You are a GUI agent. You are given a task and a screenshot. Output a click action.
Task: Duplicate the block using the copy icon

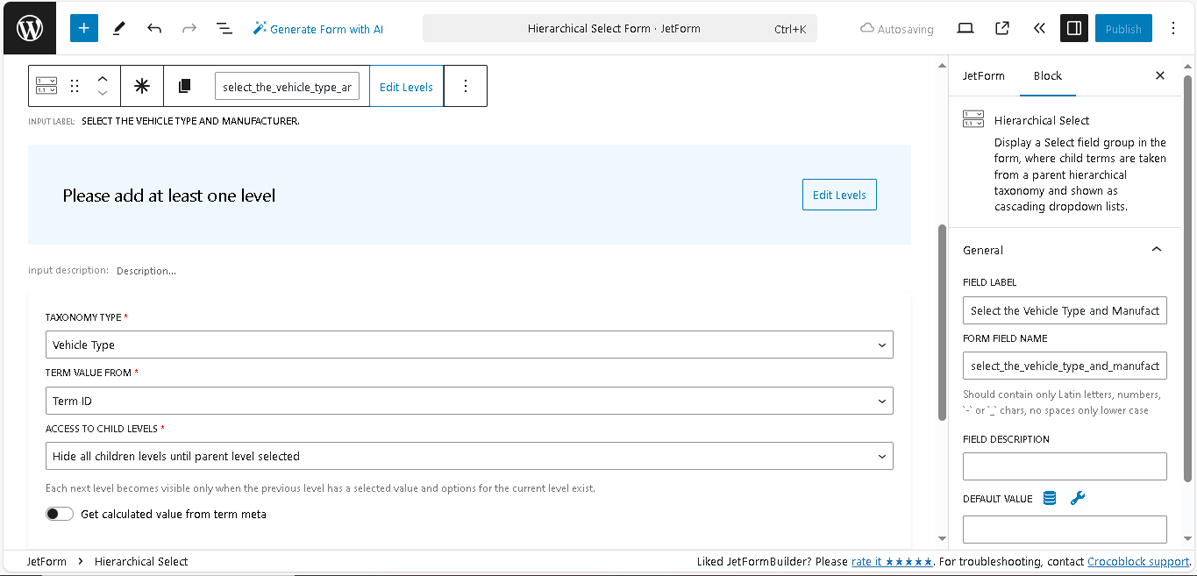point(184,86)
